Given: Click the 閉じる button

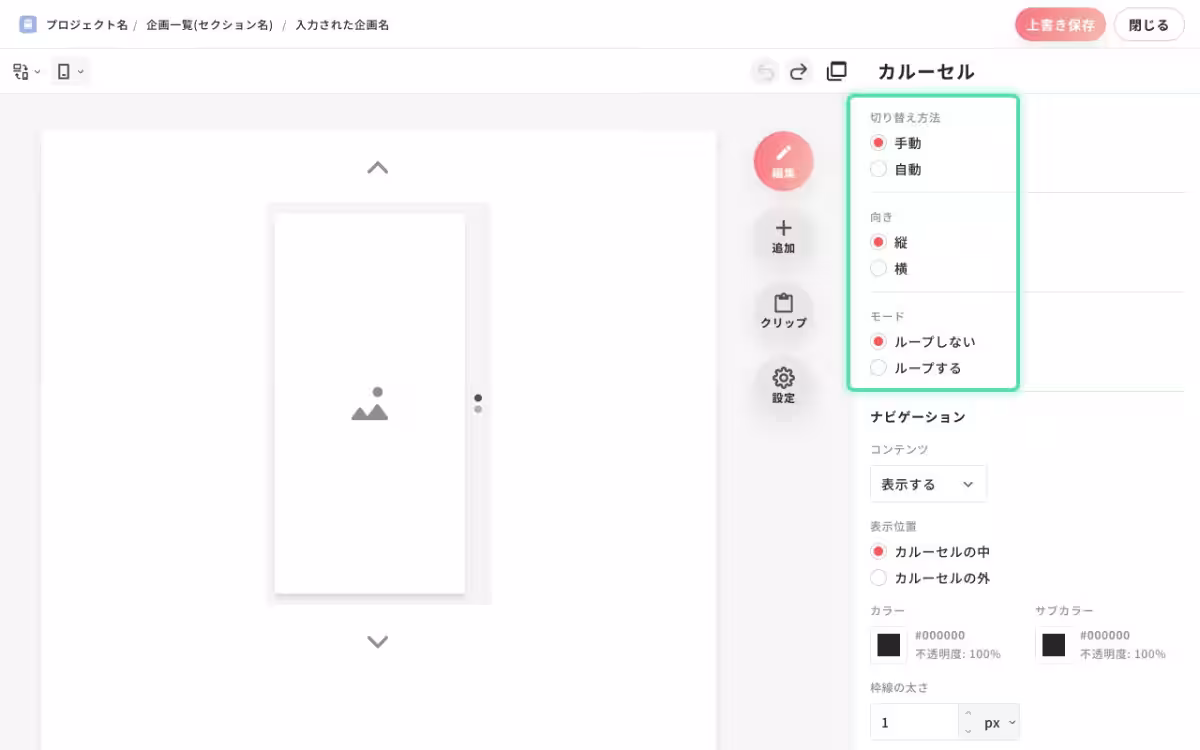Looking at the screenshot, I should click(1148, 24).
